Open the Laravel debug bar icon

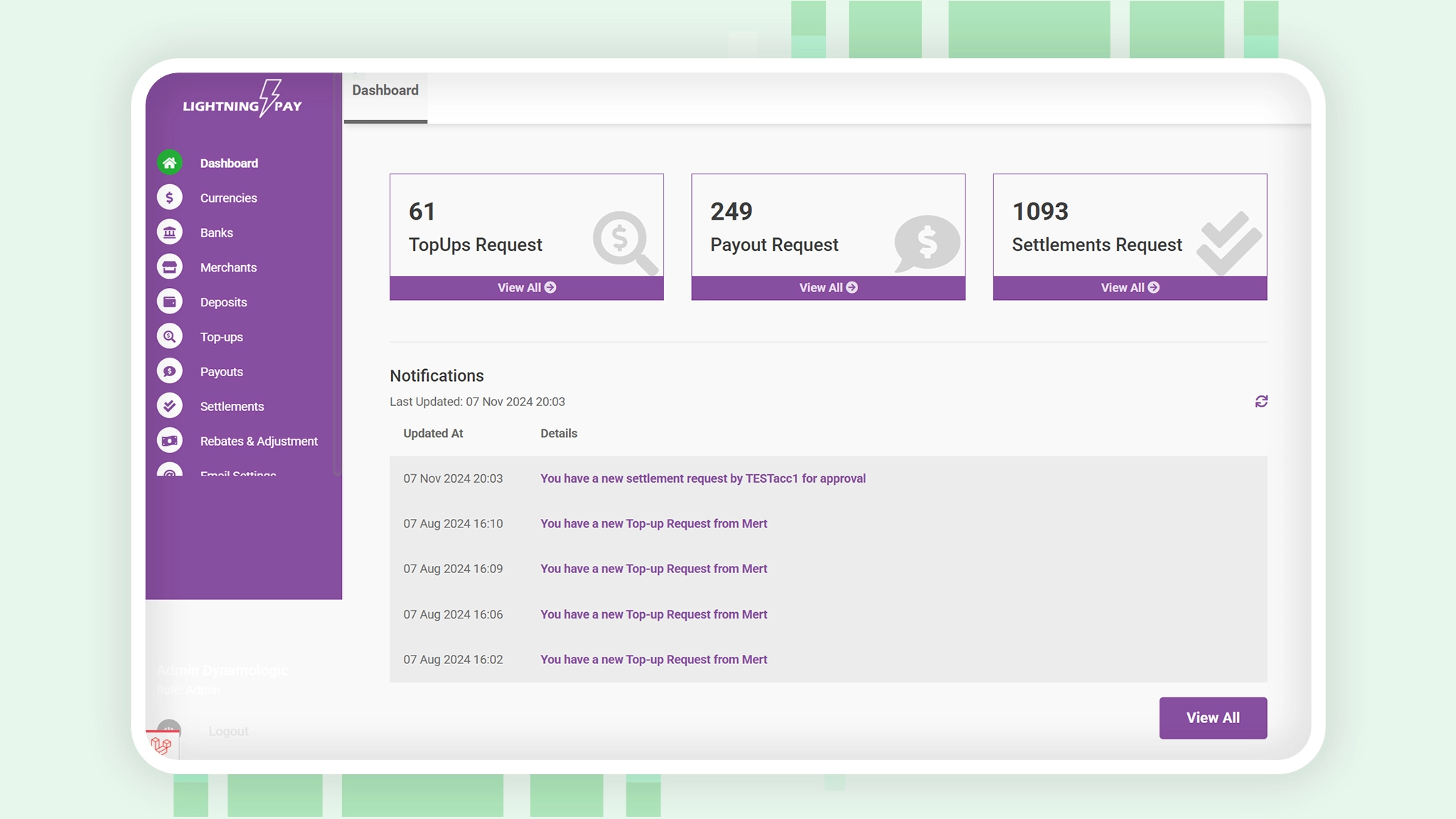coord(162,745)
